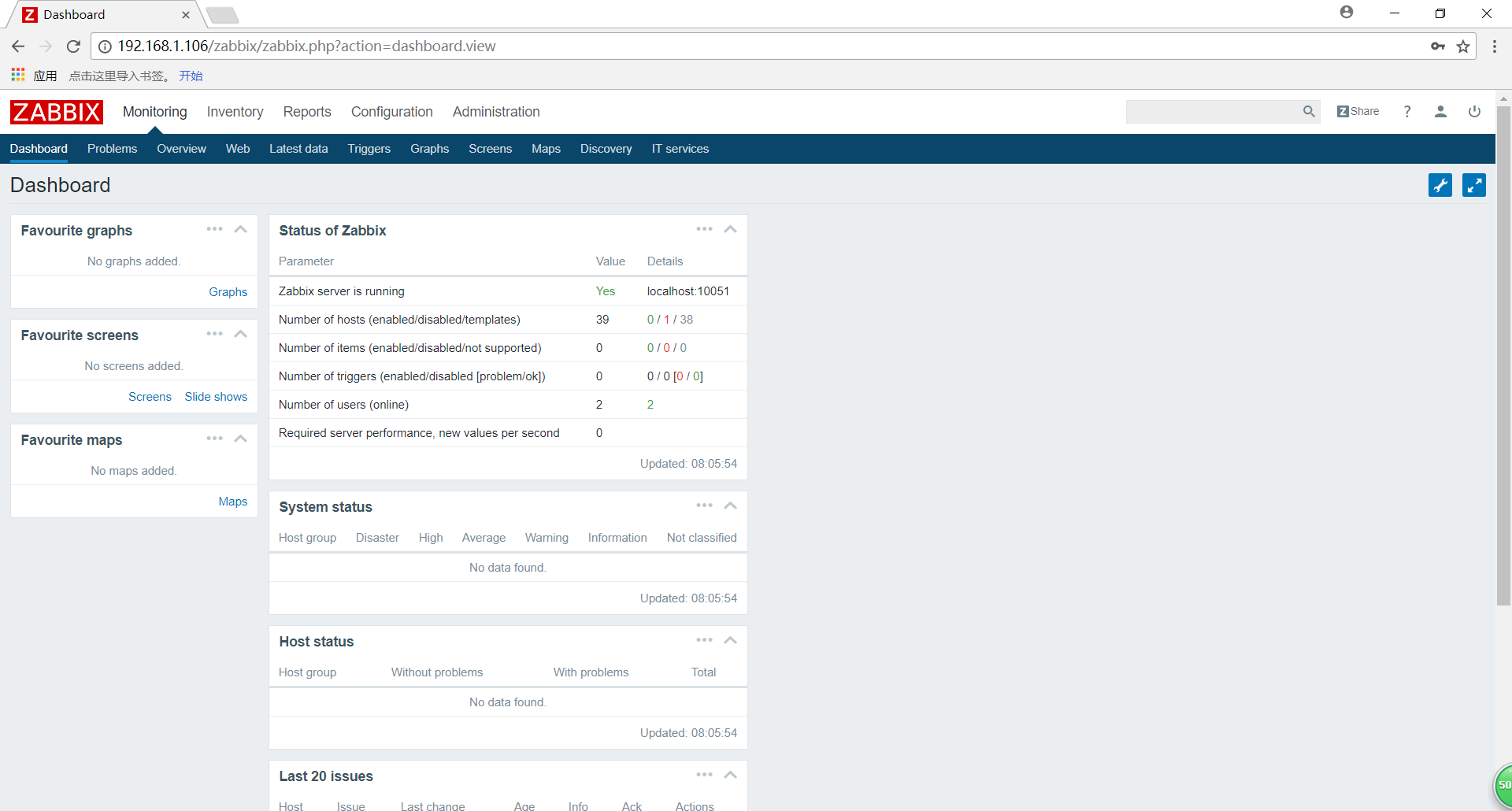Image resolution: width=1512 pixels, height=811 pixels.
Task: Open the Configuration main menu
Action: pyautogui.click(x=392, y=112)
